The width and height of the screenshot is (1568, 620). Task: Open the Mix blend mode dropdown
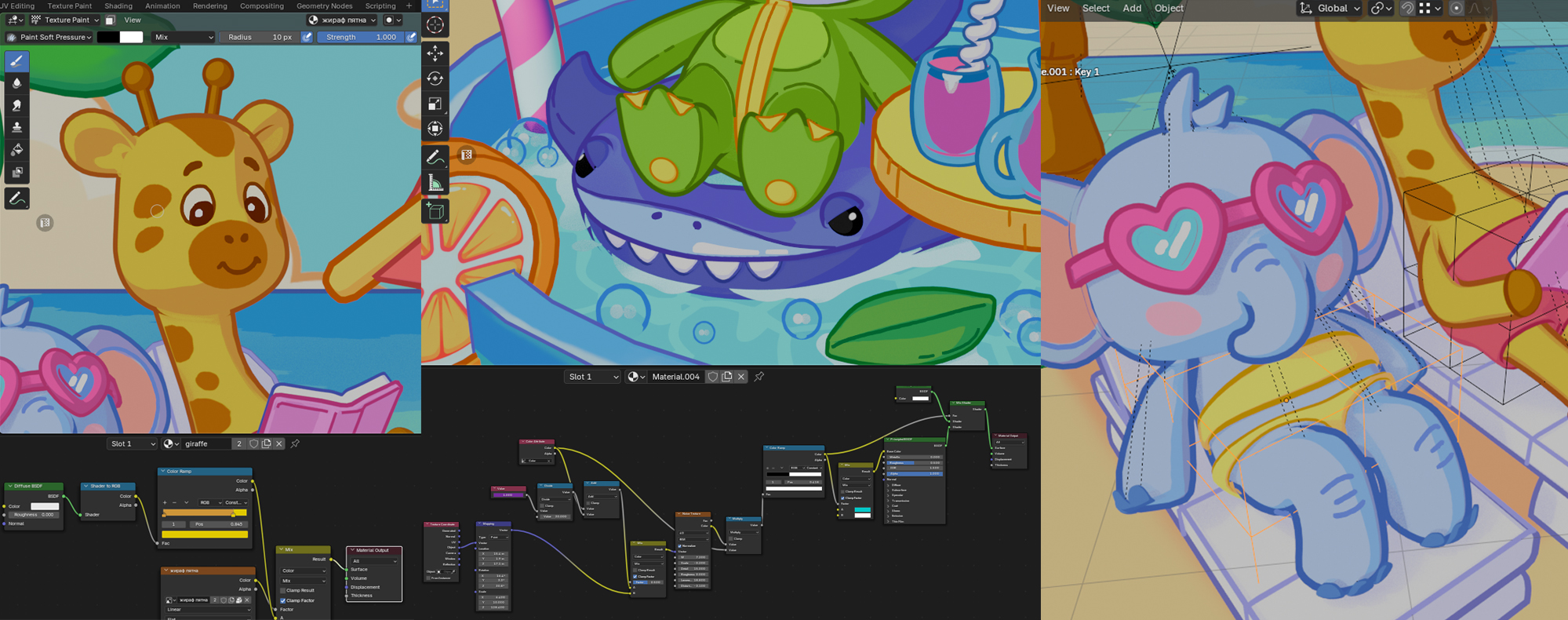(x=184, y=37)
